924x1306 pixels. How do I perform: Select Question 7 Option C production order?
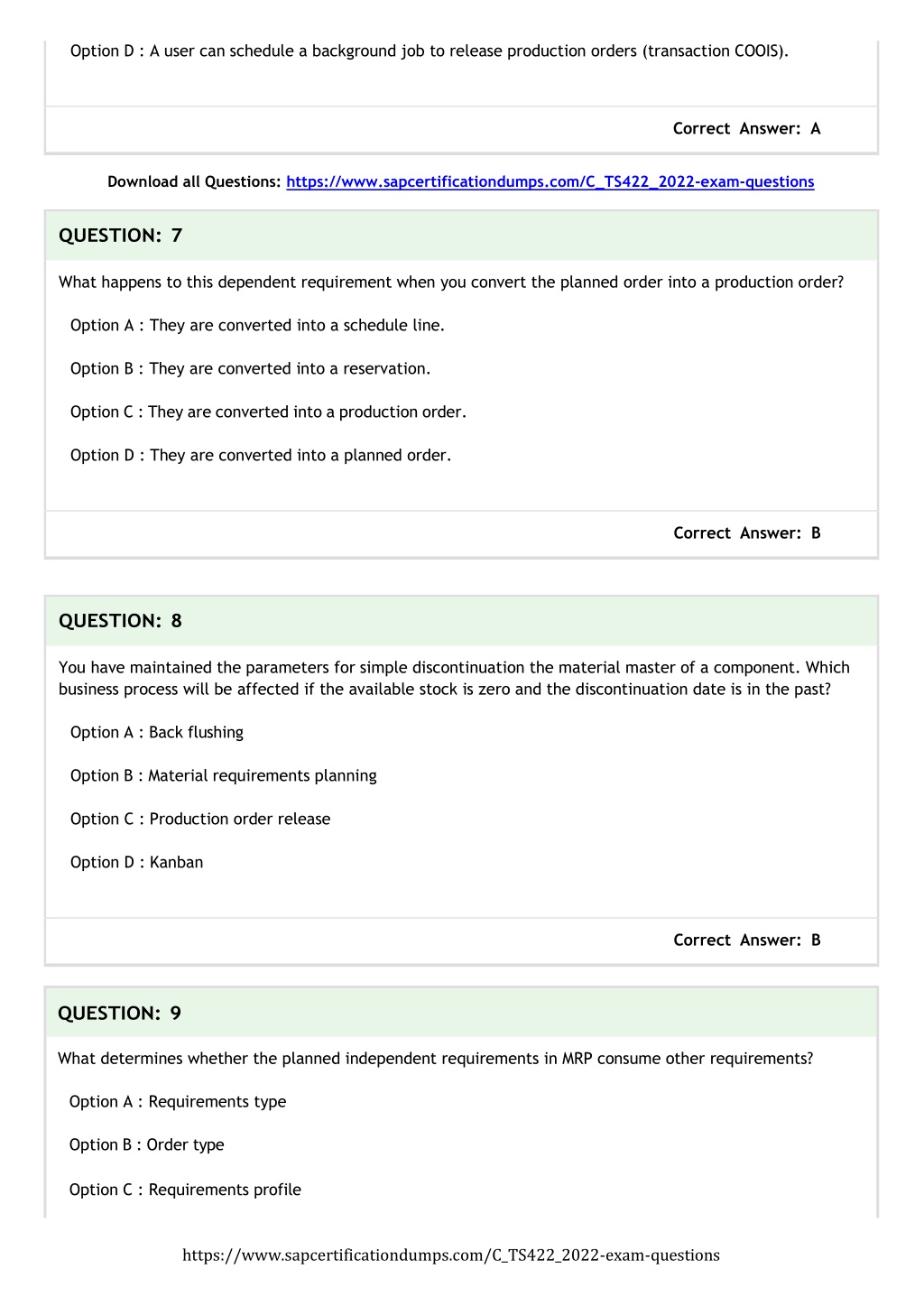point(268,412)
